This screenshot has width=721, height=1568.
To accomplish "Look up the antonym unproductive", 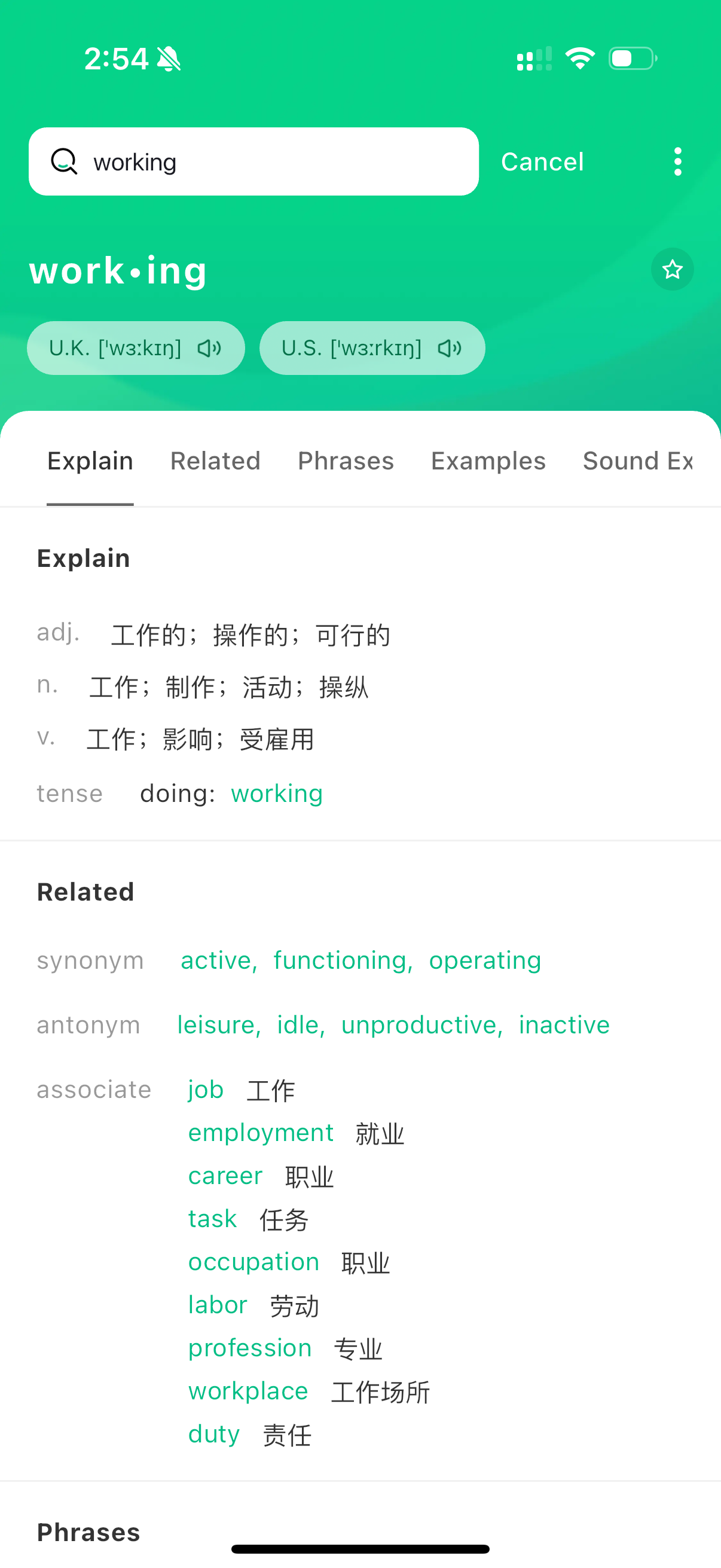I will coord(421,1025).
